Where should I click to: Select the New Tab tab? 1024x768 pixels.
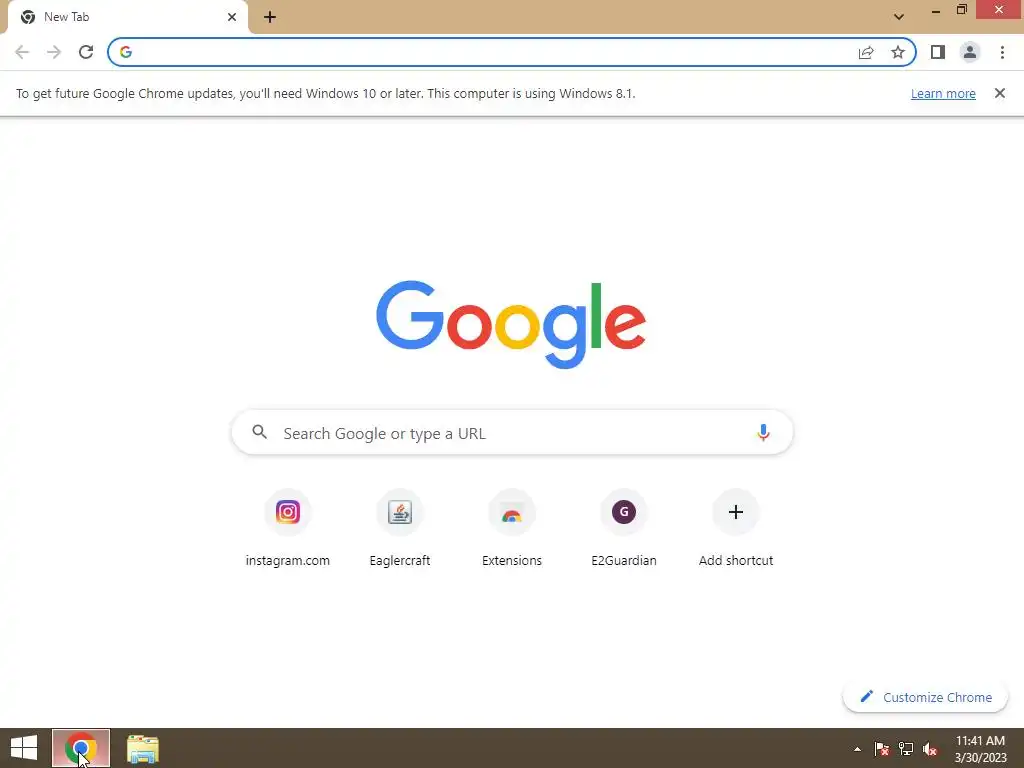click(x=128, y=17)
